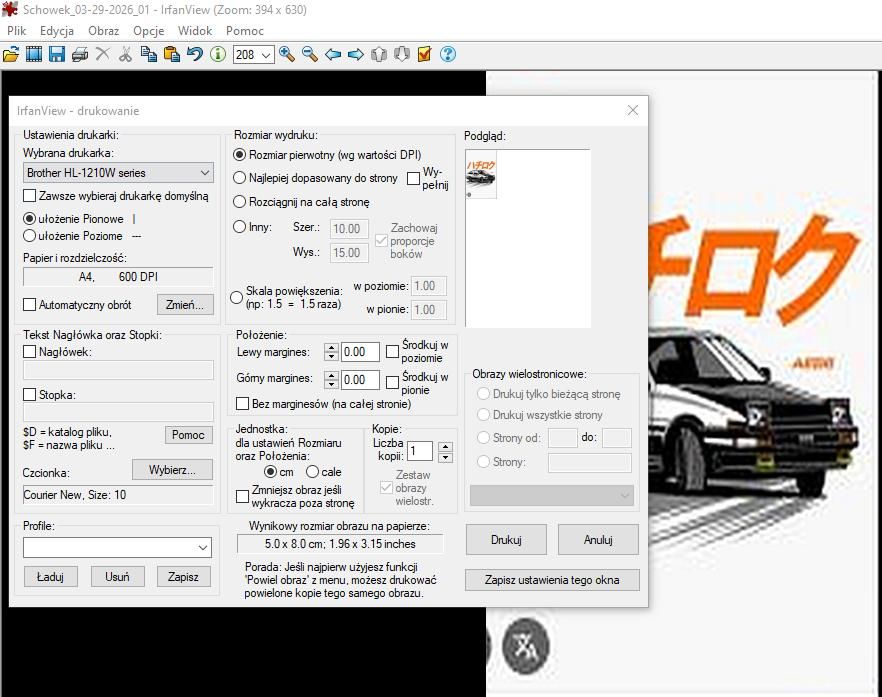
Task: Open the Opcje menu
Action: point(148,31)
